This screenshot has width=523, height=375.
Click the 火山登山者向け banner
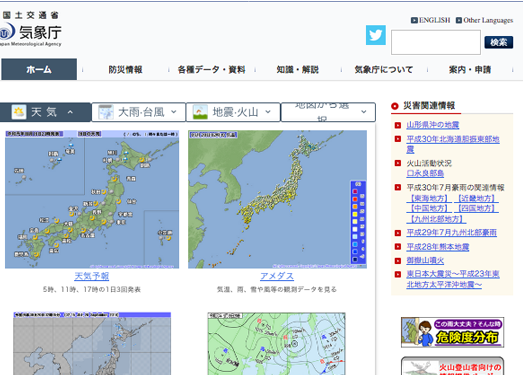(x=452, y=366)
